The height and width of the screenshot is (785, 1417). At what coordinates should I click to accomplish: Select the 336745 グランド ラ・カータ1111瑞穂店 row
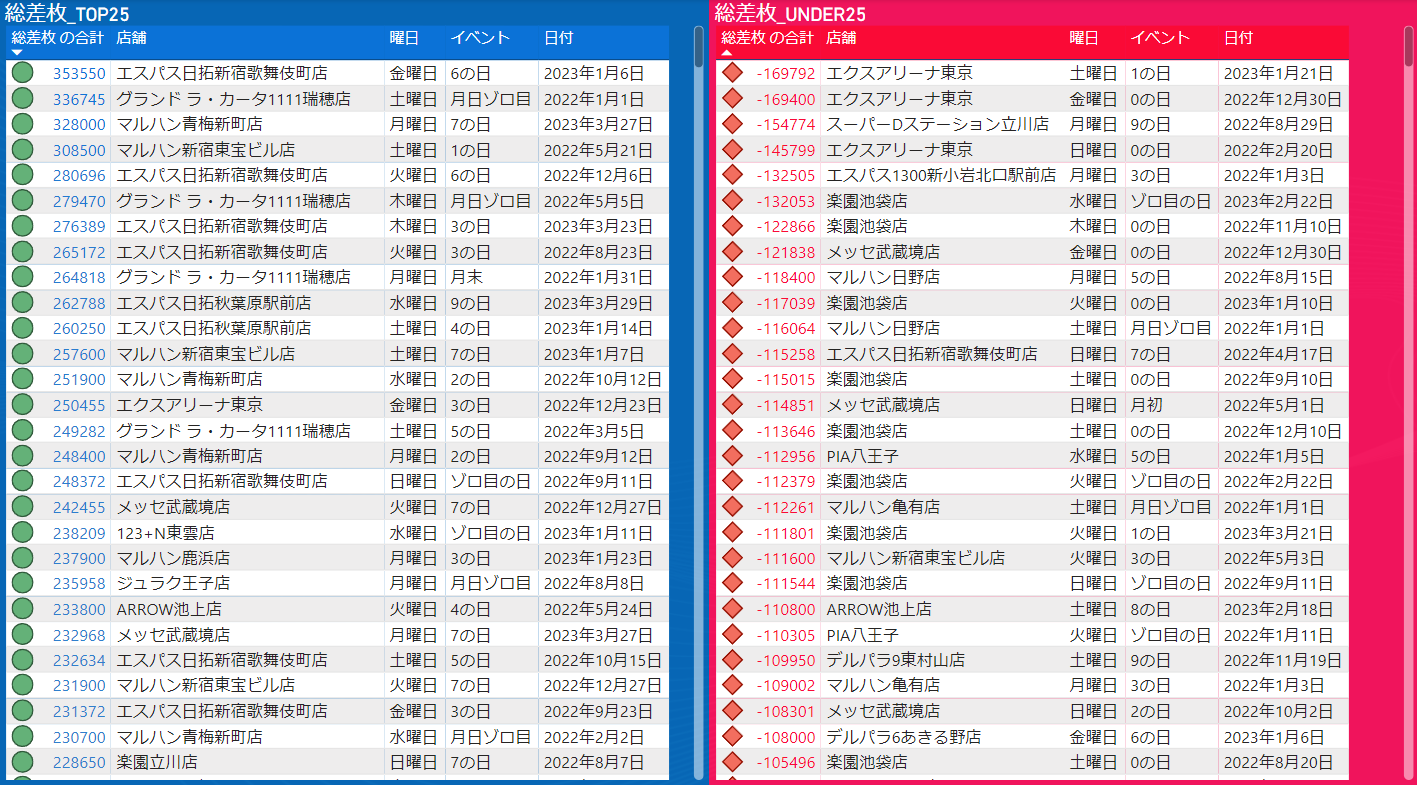click(233, 99)
